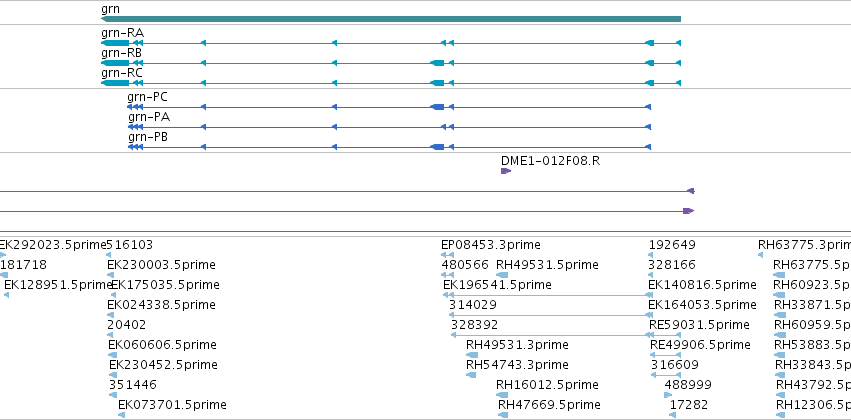Select the teal grn gene bar
Viewport: 851px width, 420px height.
(x=391, y=19)
